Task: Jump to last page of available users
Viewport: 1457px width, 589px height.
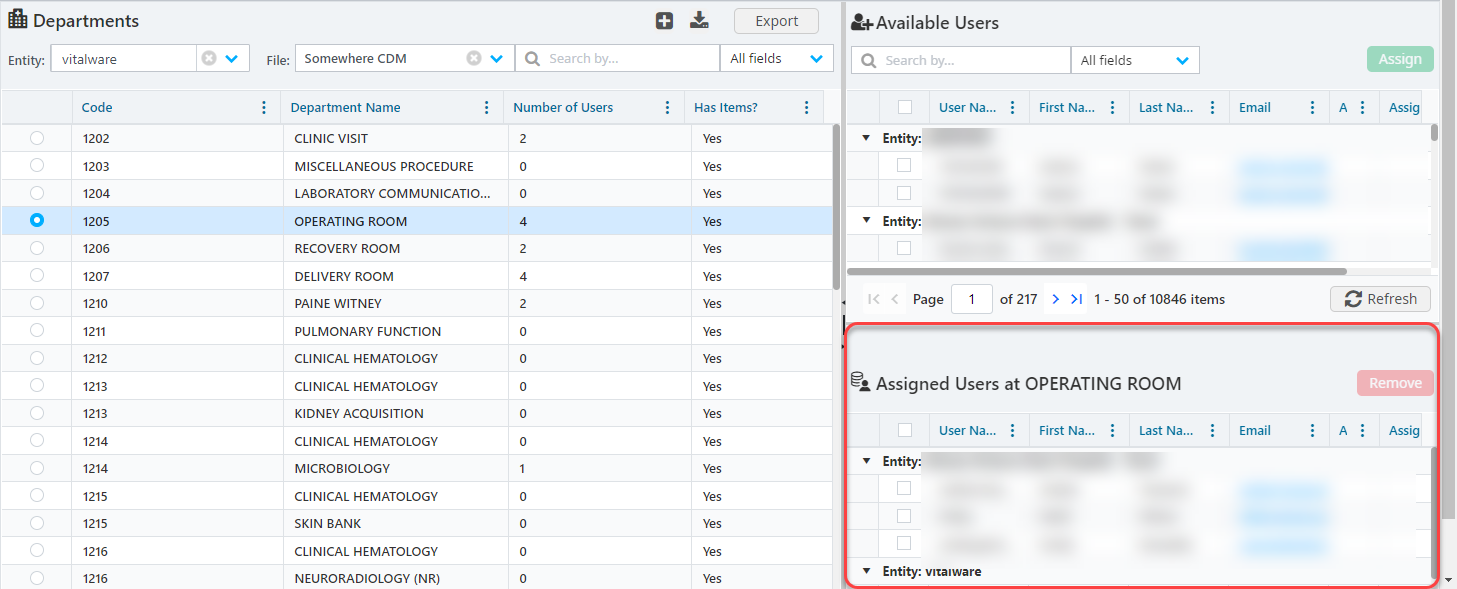Action: point(1076,299)
